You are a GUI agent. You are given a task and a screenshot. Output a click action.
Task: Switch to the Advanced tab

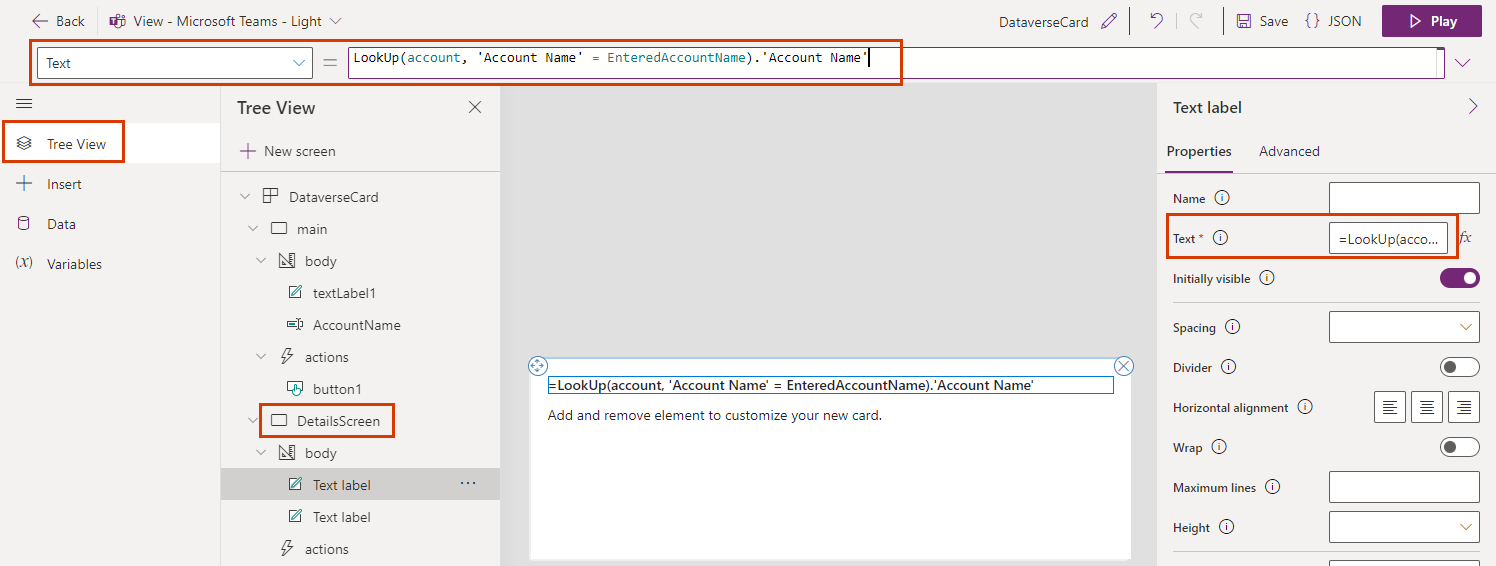pos(1289,151)
